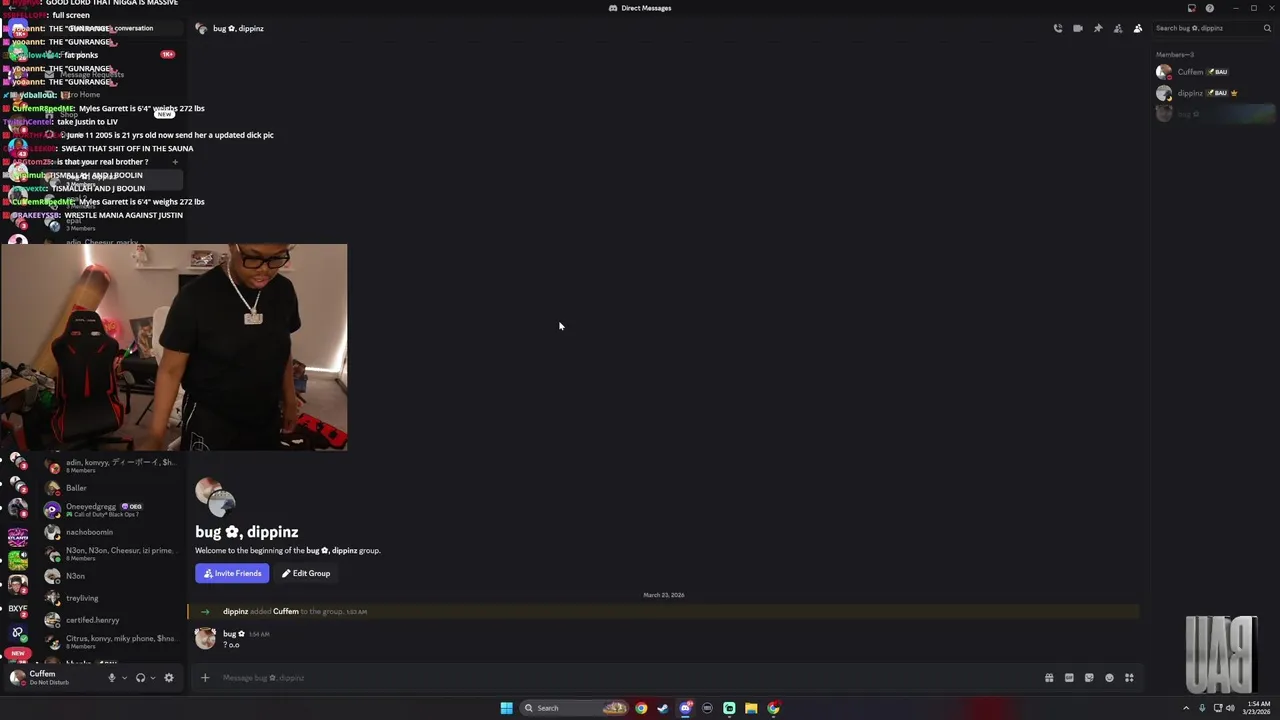Open the plus attachment button in message bar
Image resolution: width=1280 pixels, height=720 pixels.
205,678
